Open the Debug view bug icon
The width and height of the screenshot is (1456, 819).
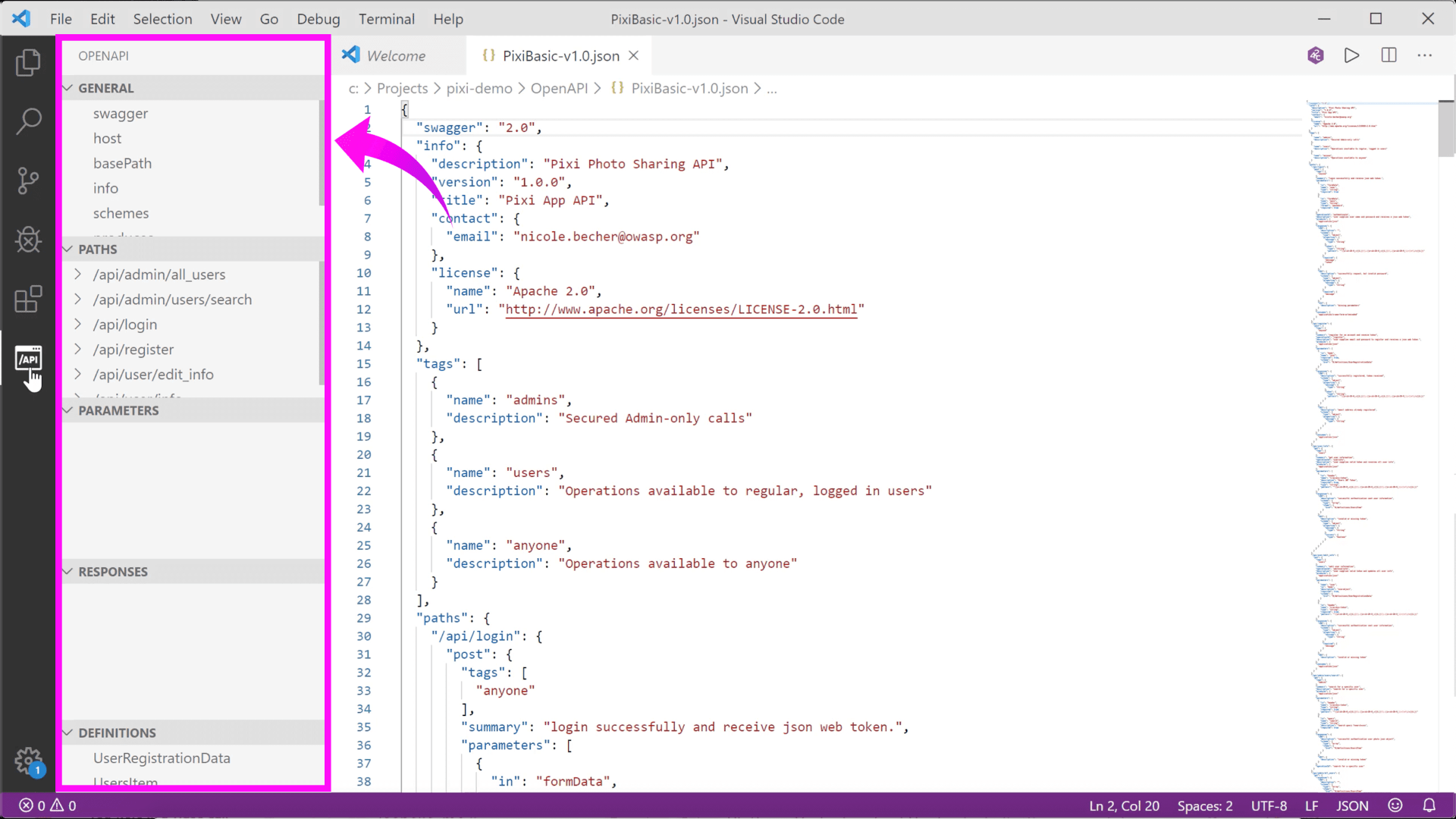click(28, 240)
